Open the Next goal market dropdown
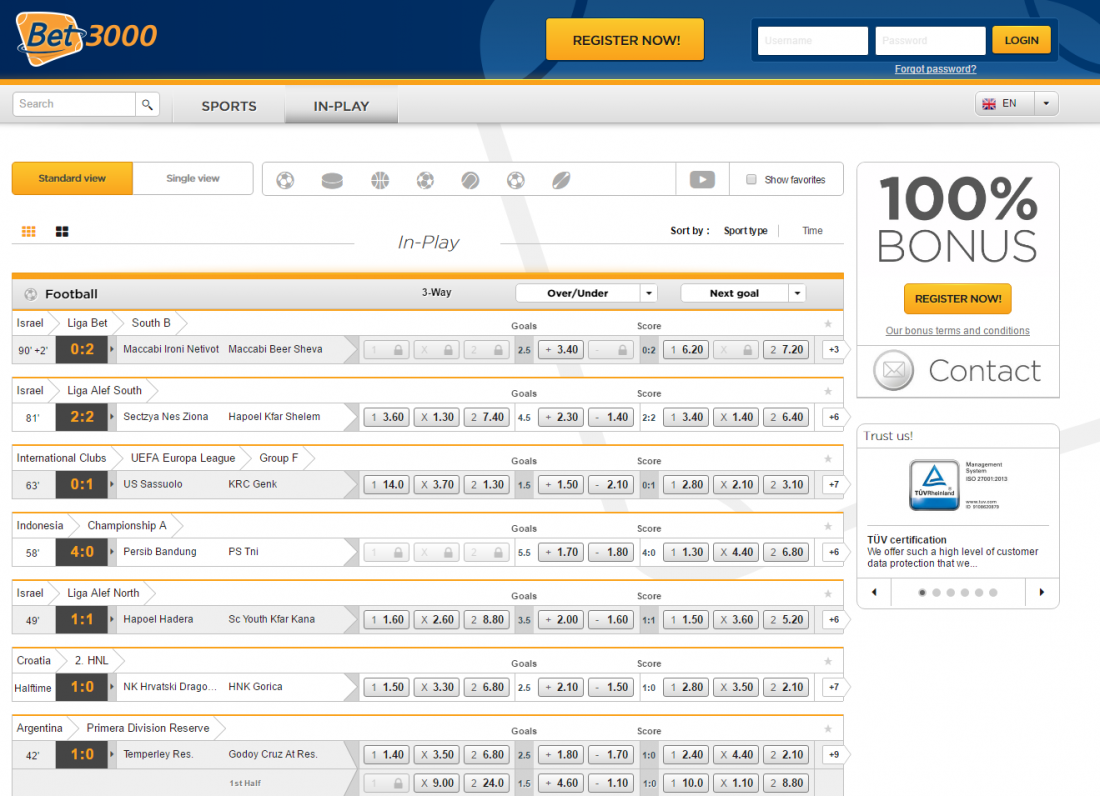This screenshot has height=796, width=1100. 743,293
